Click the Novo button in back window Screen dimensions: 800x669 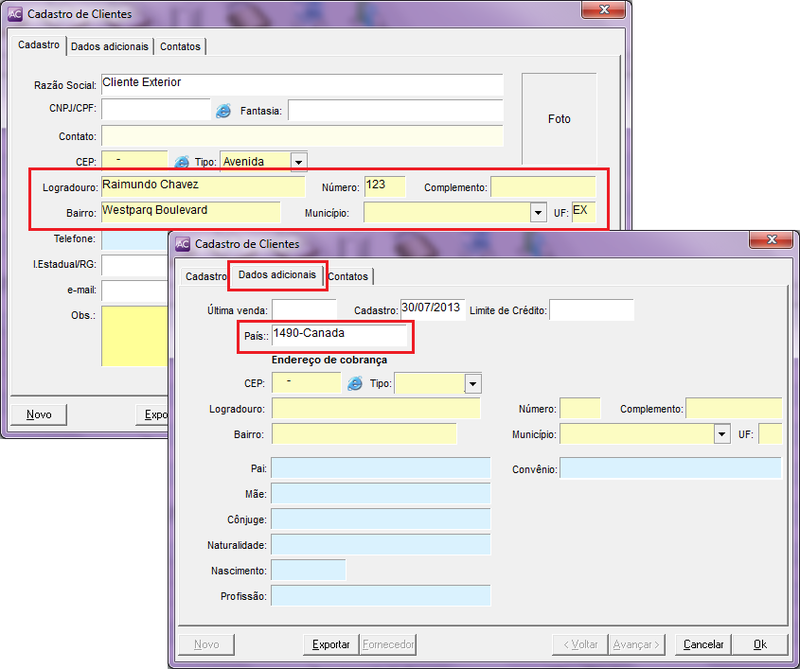[x=38, y=414]
